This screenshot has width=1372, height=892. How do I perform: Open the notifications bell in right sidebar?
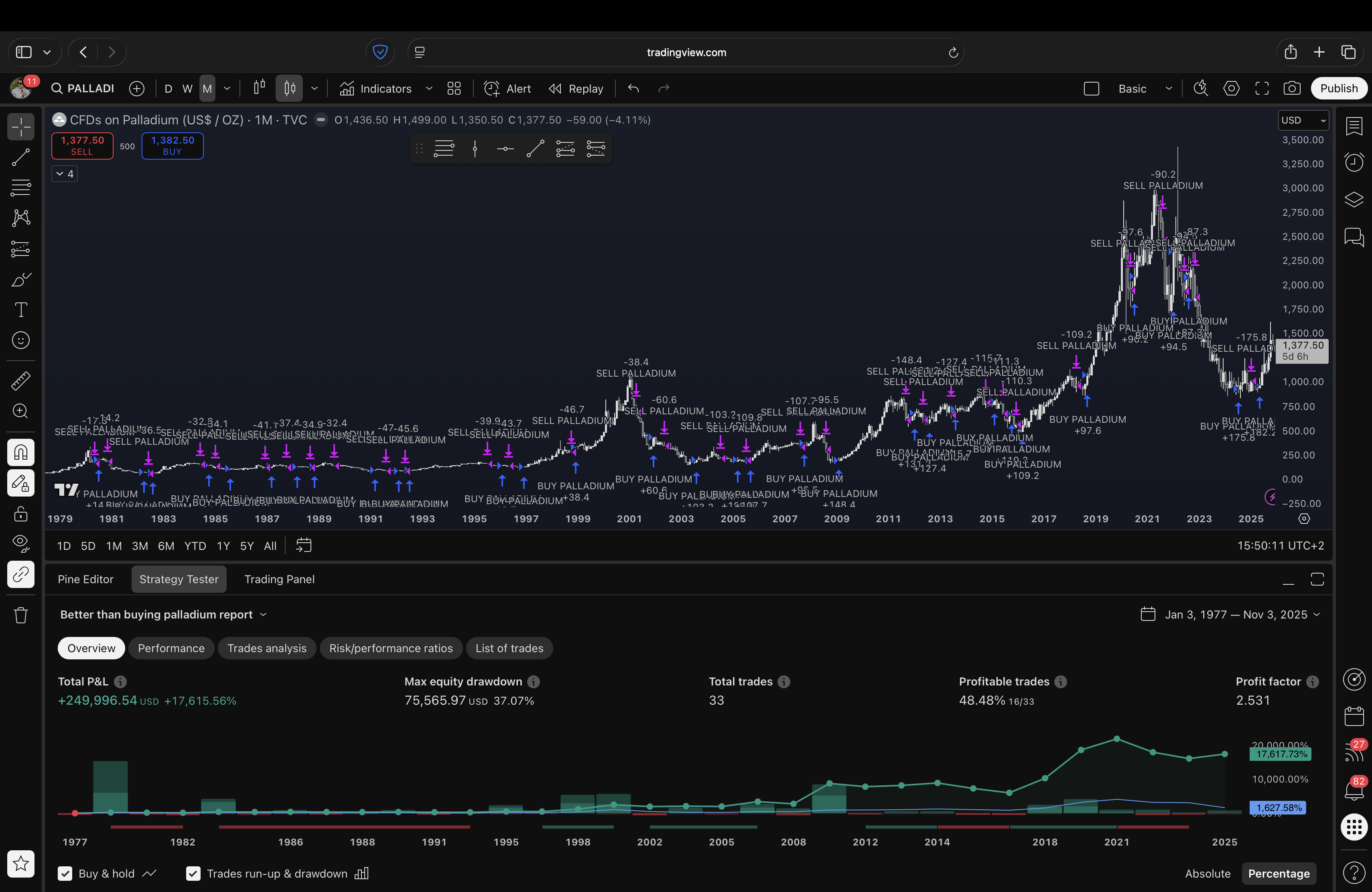point(1354,789)
